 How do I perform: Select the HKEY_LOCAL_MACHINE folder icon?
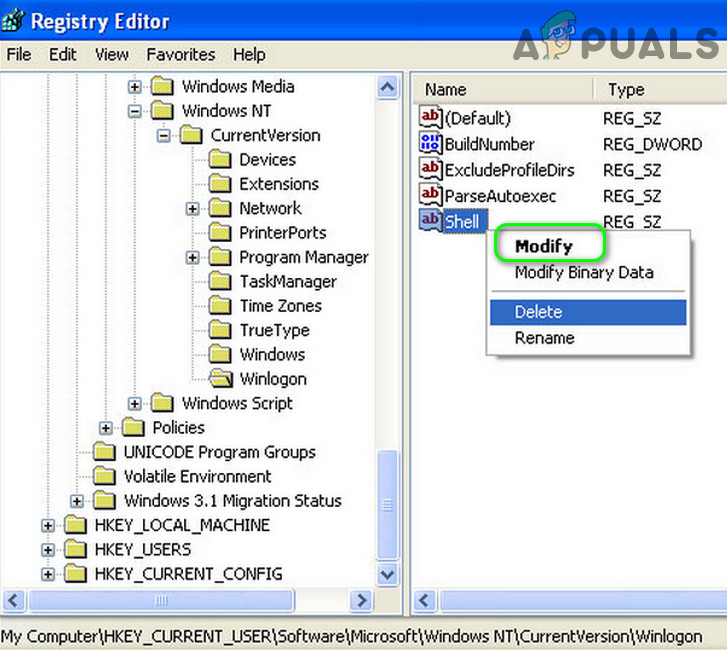click(x=76, y=525)
